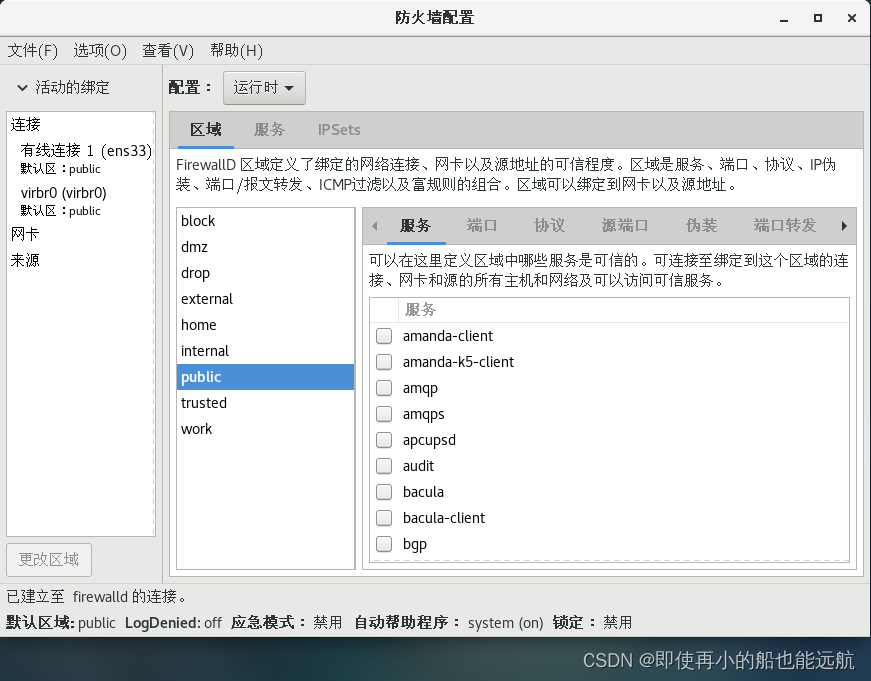Screen dimensions: 871x681
Task: Collapse the 活动的绑定 section
Action: click(22, 88)
